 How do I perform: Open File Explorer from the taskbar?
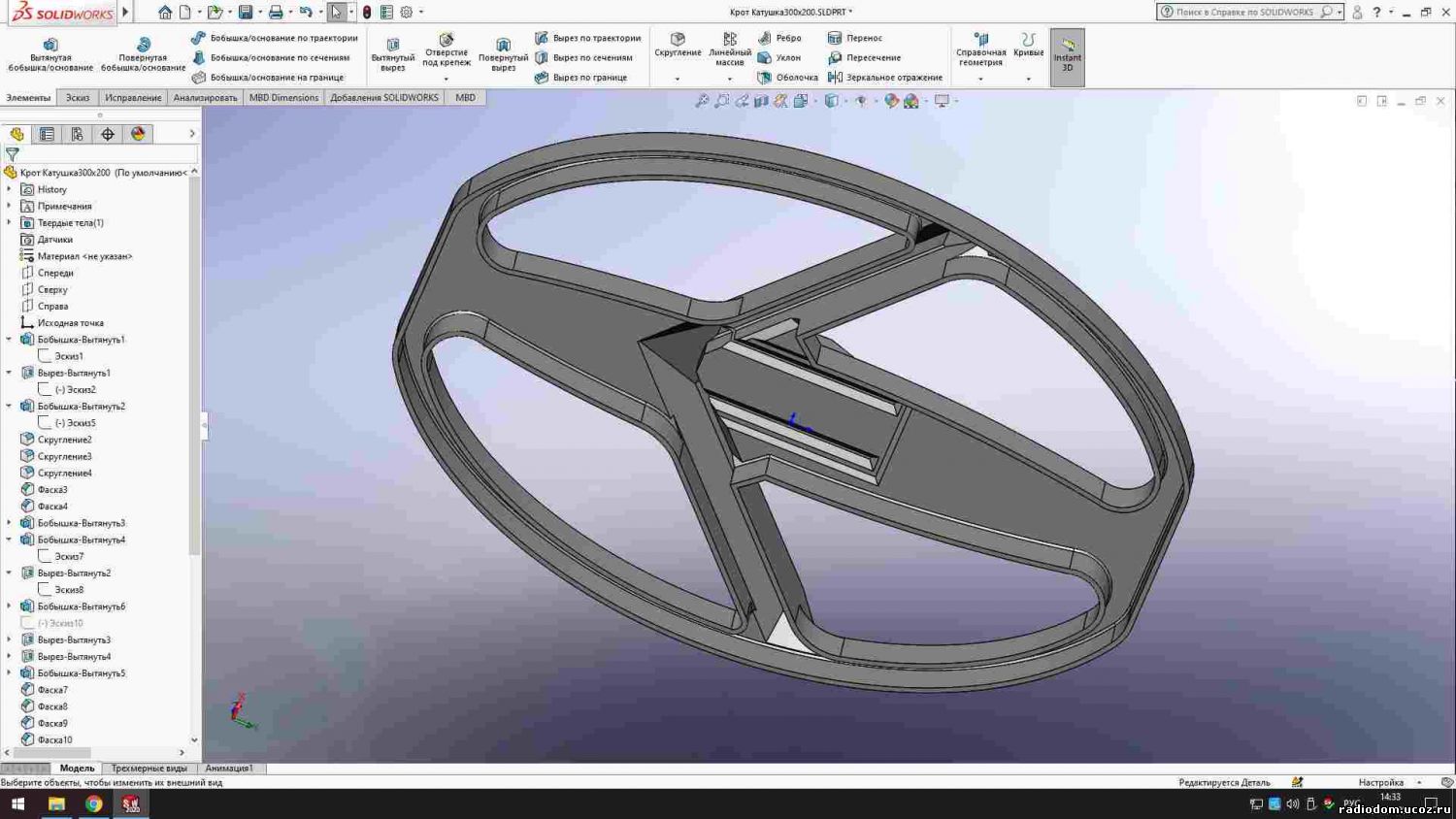click(x=56, y=803)
